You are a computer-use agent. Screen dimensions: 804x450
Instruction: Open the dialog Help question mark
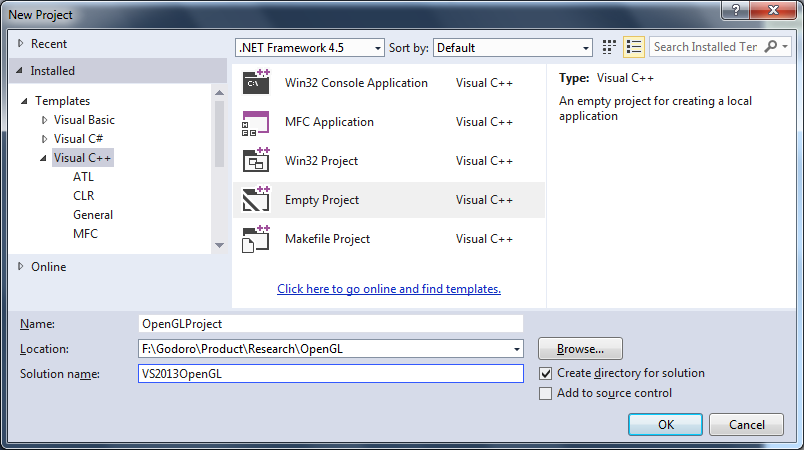click(x=735, y=10)
